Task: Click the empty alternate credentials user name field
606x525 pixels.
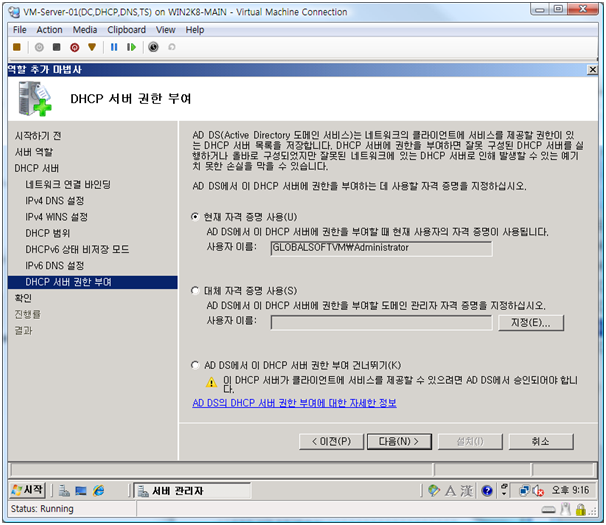Action: click(x=381, y=322)
